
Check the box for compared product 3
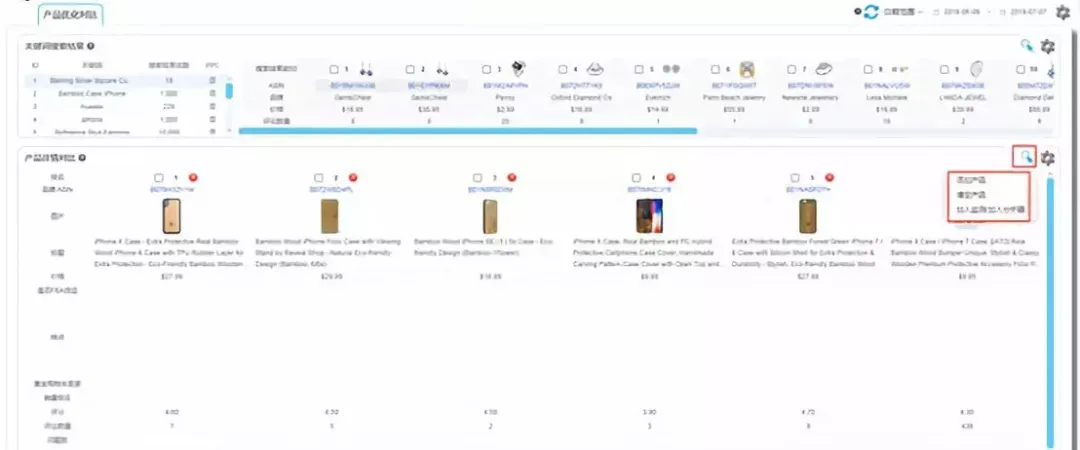click(477, 177)
